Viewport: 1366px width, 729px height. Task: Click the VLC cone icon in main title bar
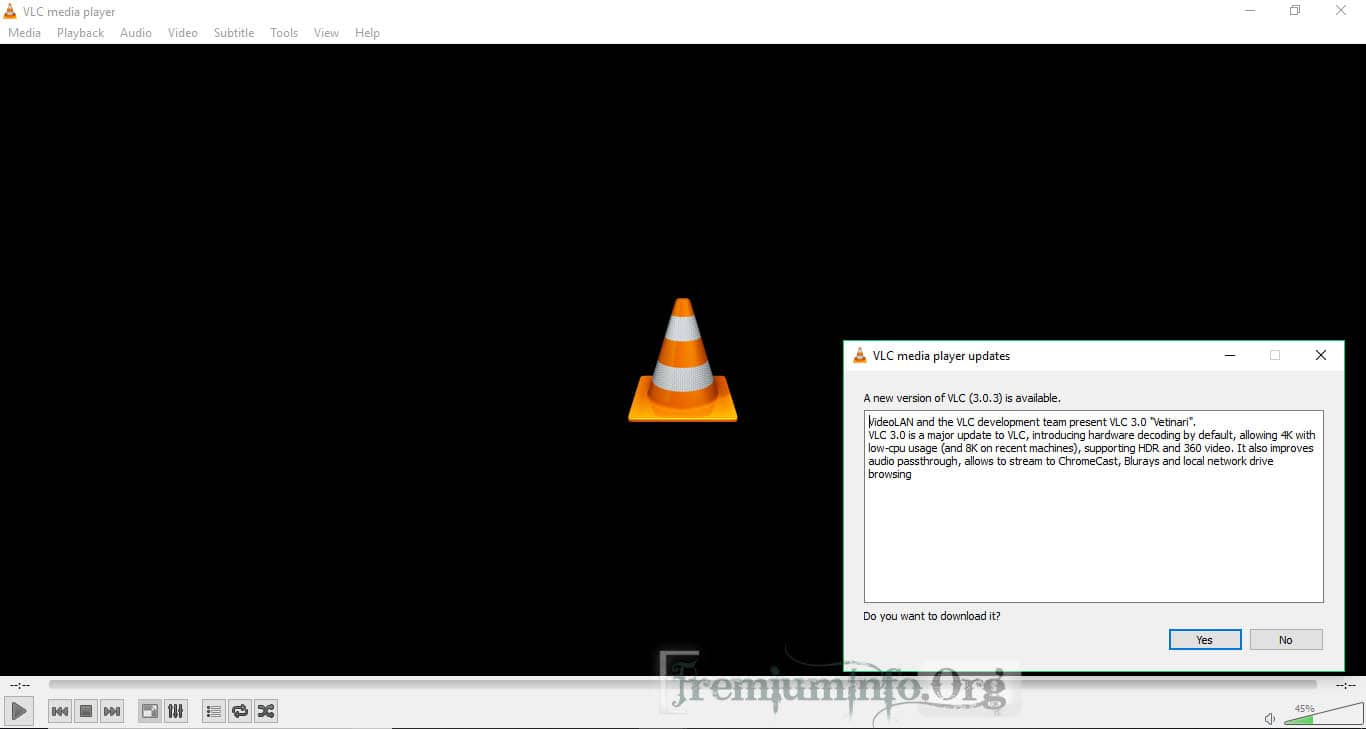click(10, 11)
